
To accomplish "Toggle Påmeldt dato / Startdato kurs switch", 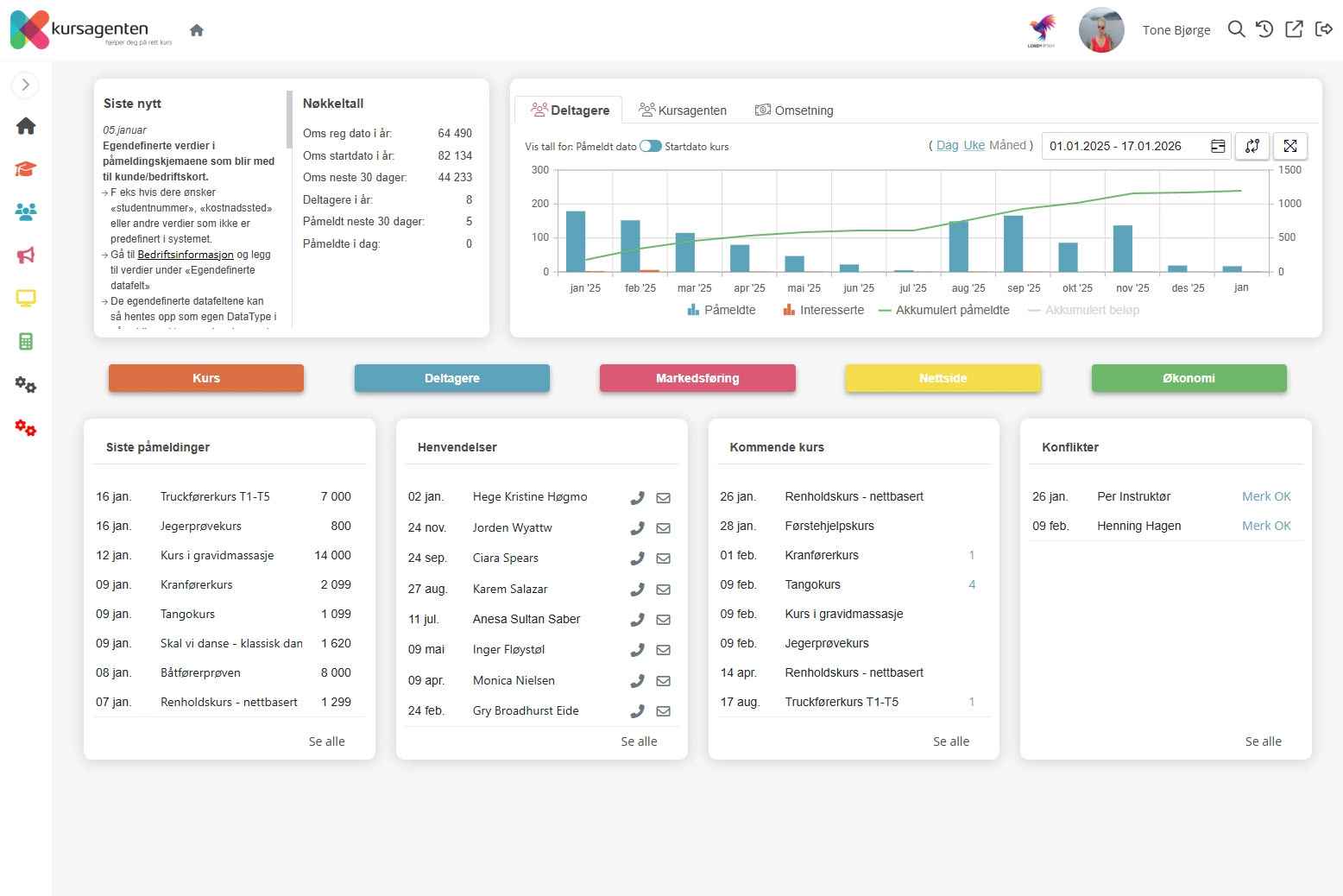I will tap(650, 147).
